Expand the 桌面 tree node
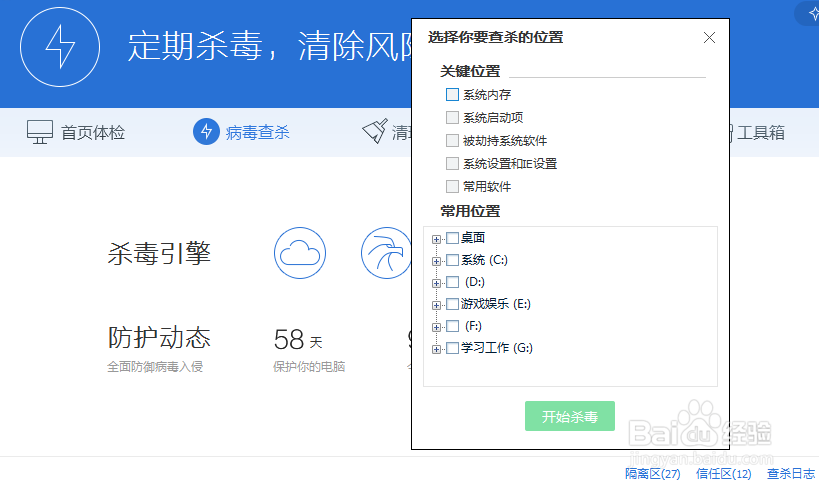This screenshot has width=819, height=487. [x=436, y=239]
